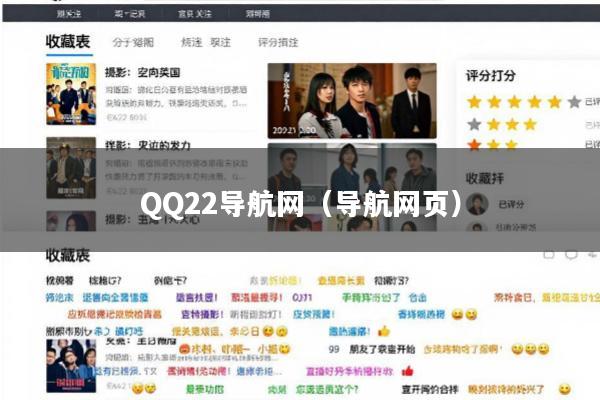Open the 收藏表 tab at top

click(x=68, y=42)
